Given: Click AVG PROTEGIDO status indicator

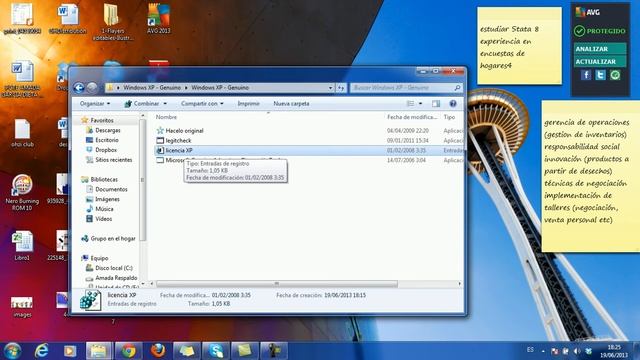Looking at the screenshot, I should (600, 31).
